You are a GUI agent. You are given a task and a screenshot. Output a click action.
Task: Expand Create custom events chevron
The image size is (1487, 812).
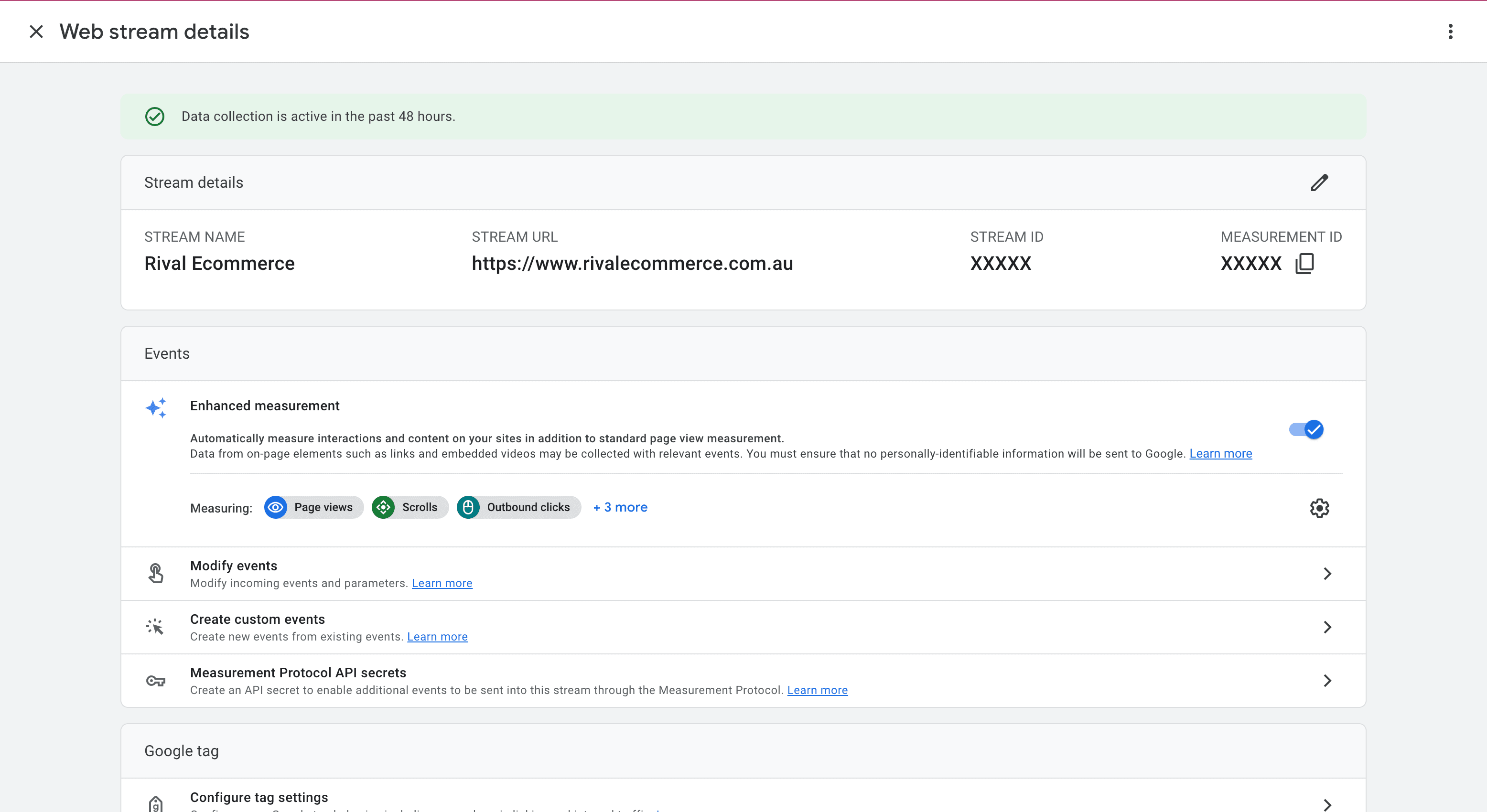tap(1327, 627)
